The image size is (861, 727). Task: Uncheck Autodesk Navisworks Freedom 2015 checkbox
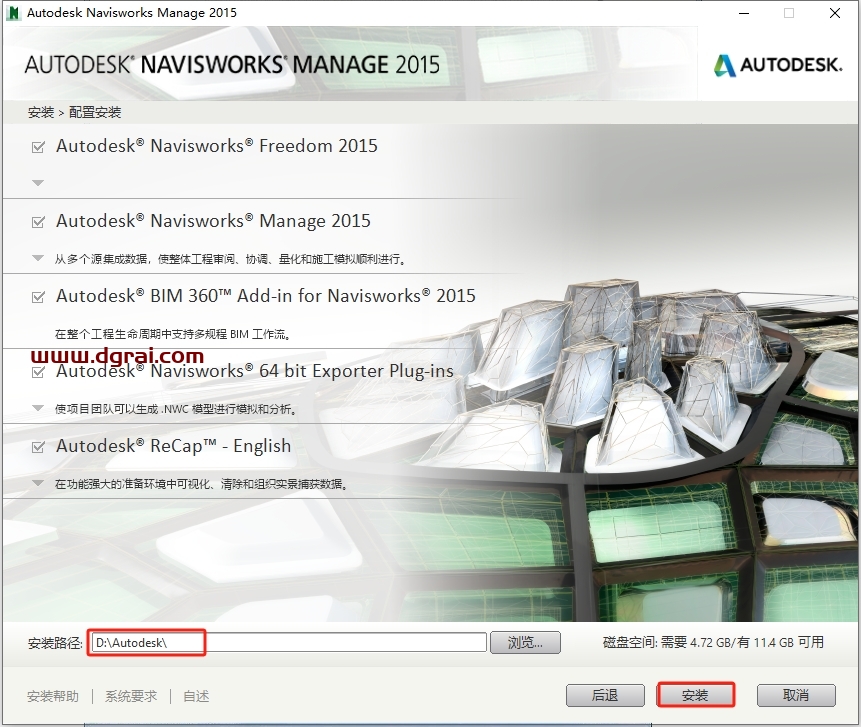click(x=38, y=147)
